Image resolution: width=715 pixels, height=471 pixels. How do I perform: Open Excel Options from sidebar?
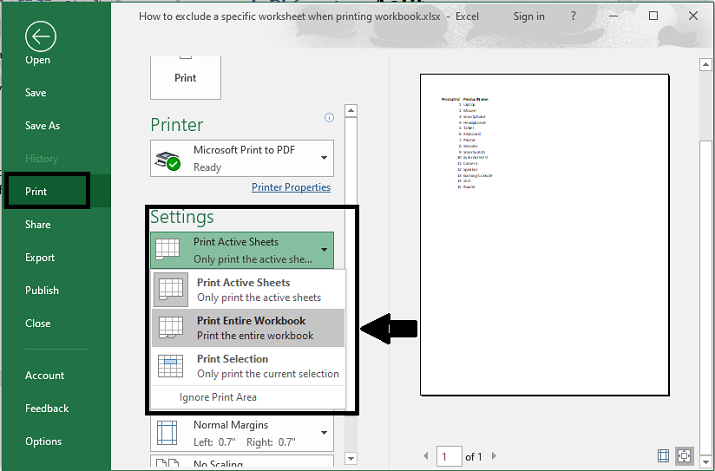[x=43, y=441]
